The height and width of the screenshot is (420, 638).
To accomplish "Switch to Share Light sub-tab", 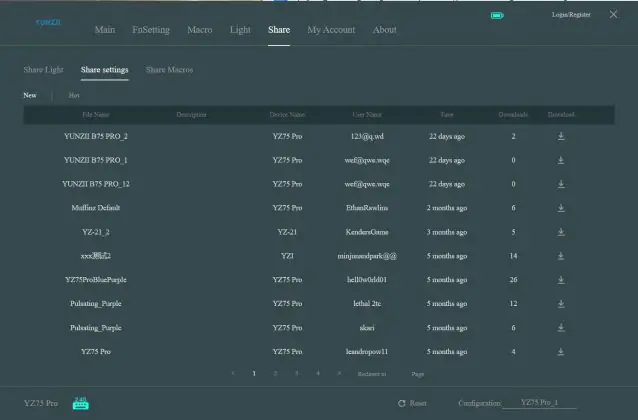I will click(44, 70).
